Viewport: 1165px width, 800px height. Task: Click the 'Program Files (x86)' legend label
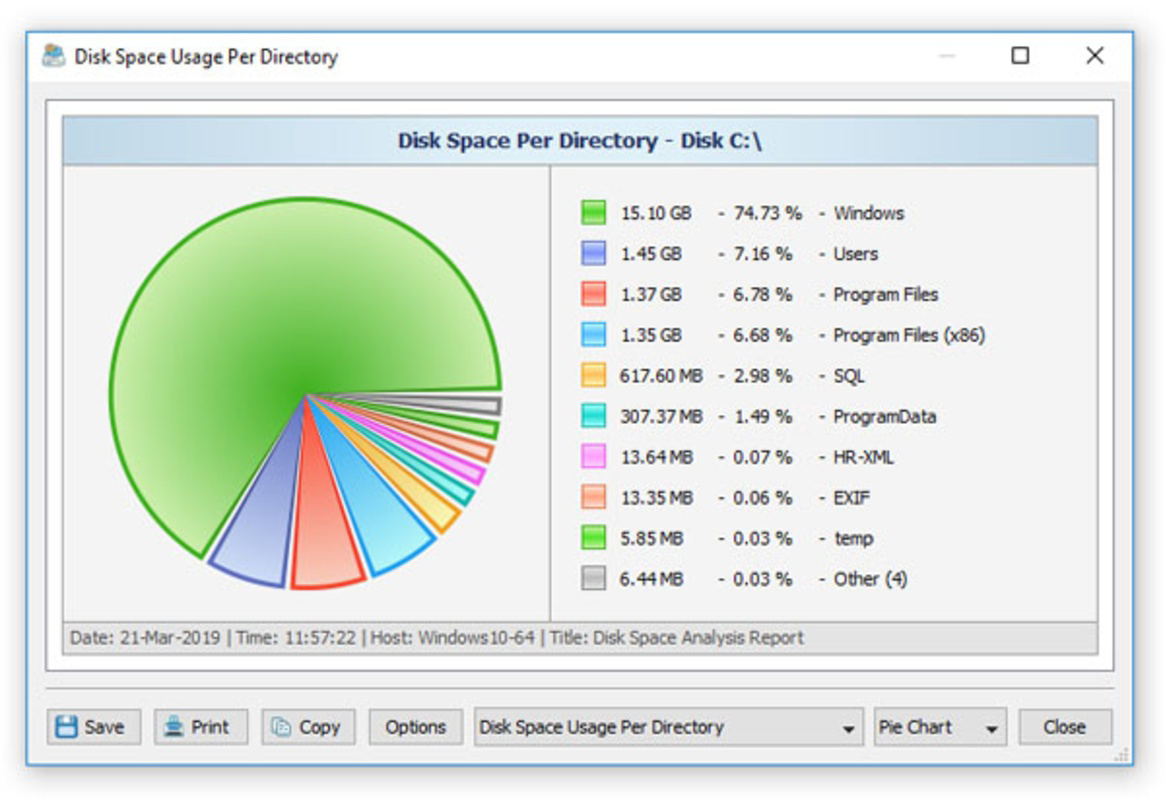pos(909,336)
